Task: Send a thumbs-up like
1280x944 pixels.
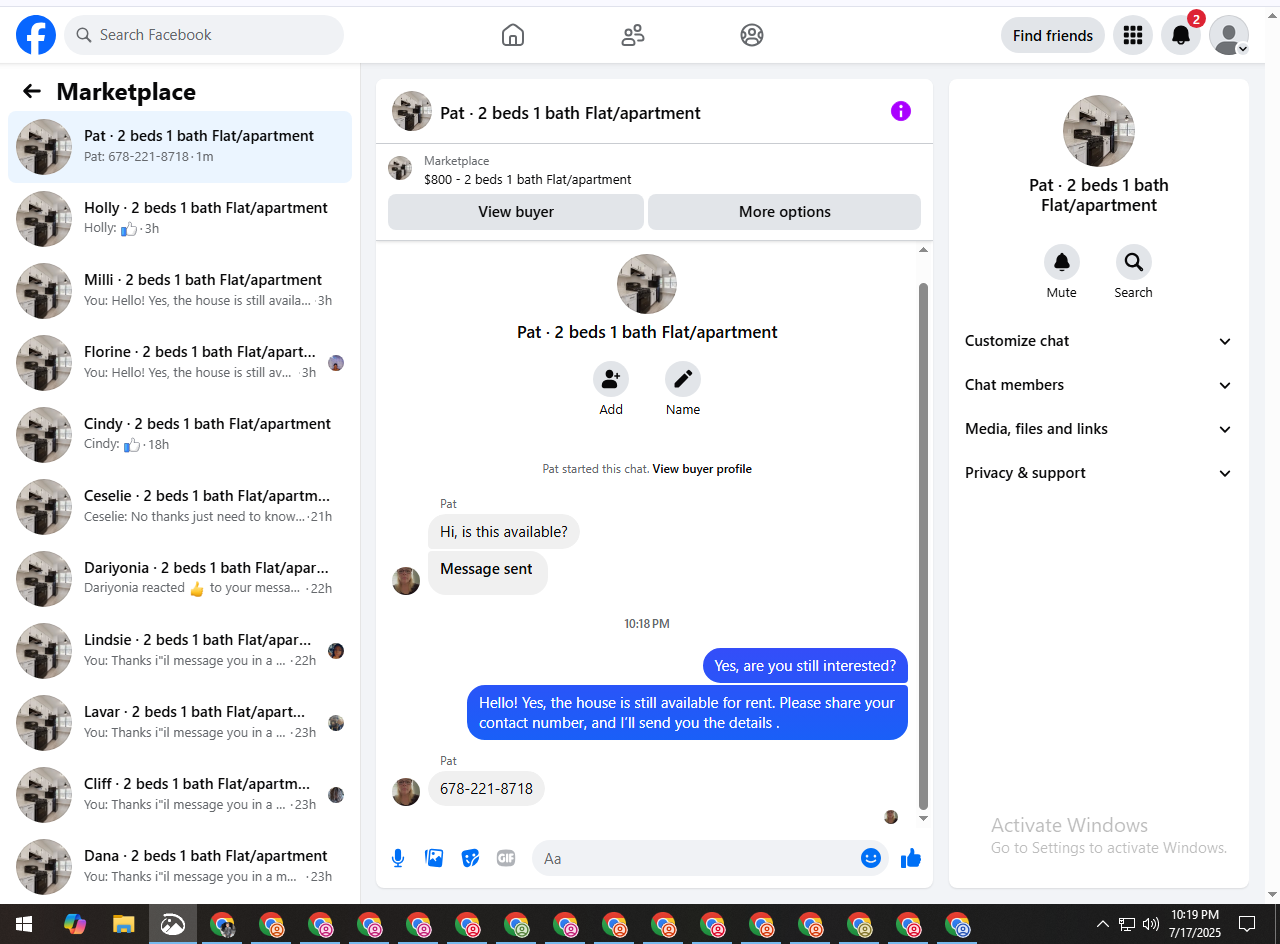Action: click(911, 858)
